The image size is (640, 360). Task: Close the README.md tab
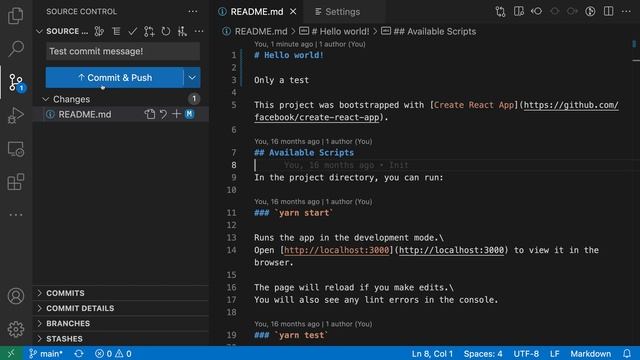[x=293, y=11]
